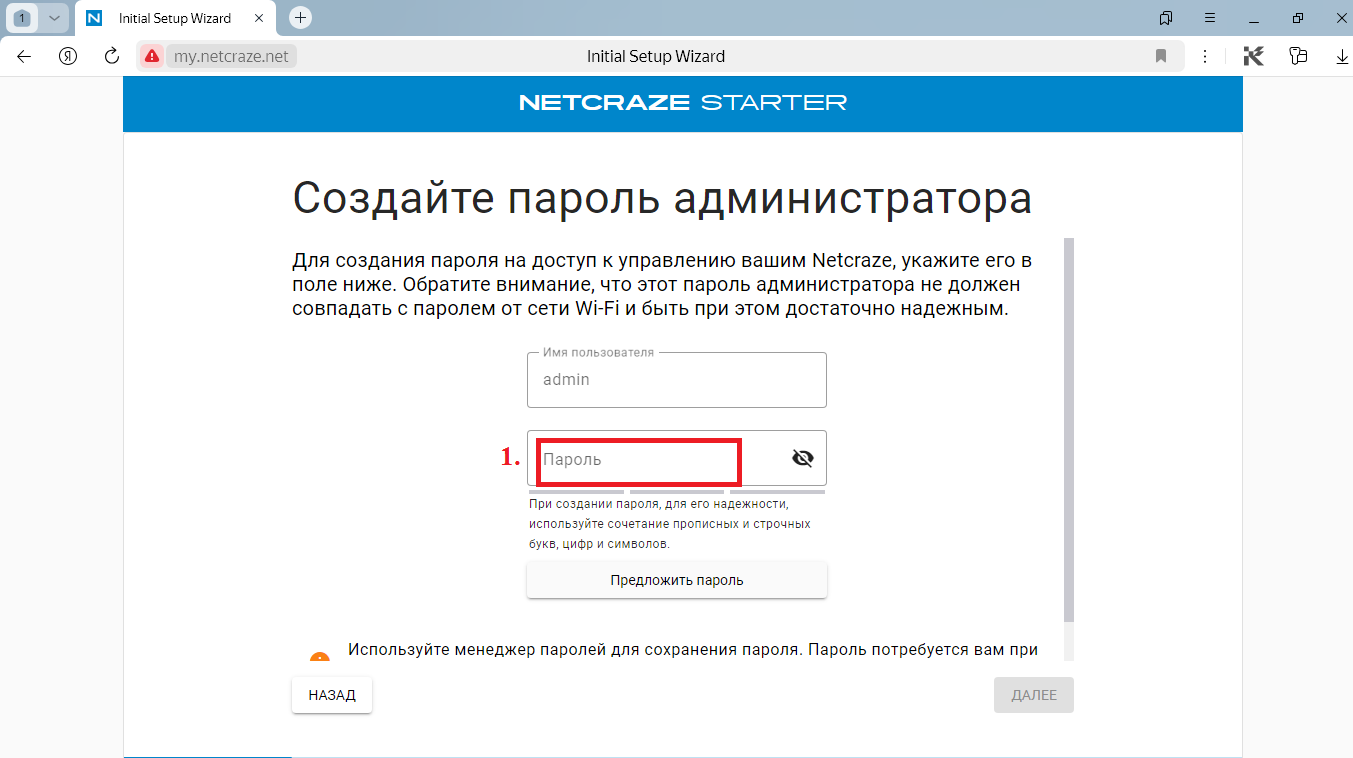Image resolution: width=1353 pixels, height=758 pixels.
Task: Reload the Initial Setup Wizard page
Action: [x=111, y=56]
